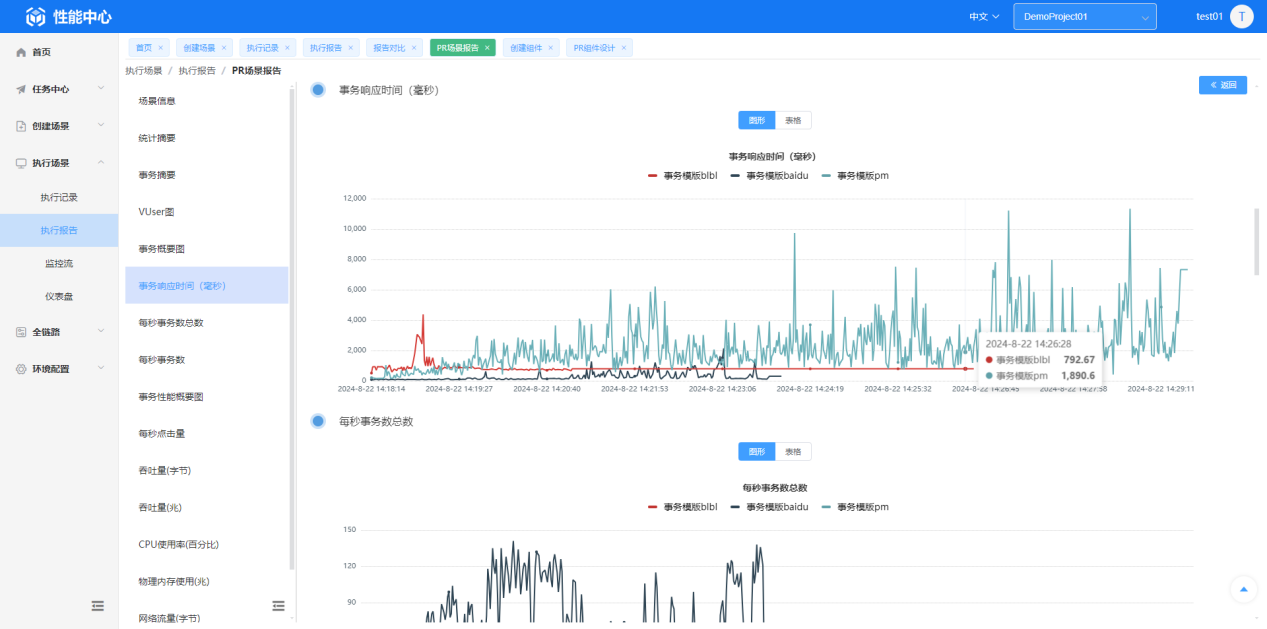Click the back-to-top arrow button

tap(1244, 589)
